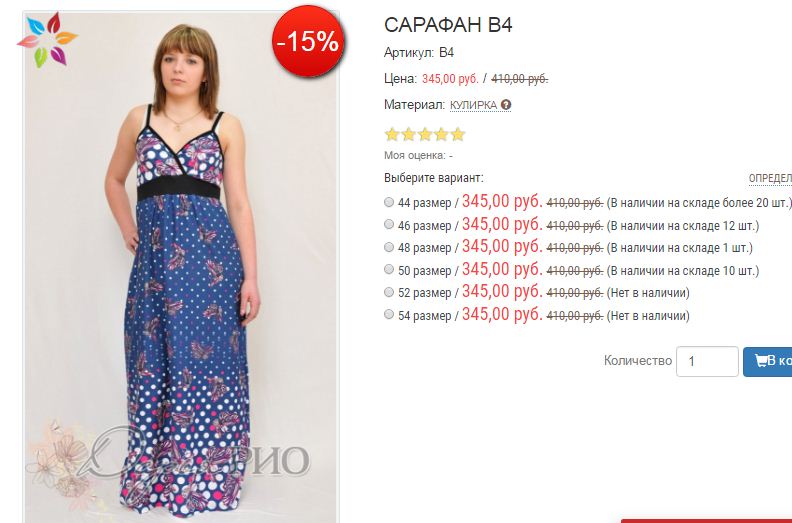Choose the 48 размер radio option
The height and width of the screenshot is (523, 792).
coord(389,247)
